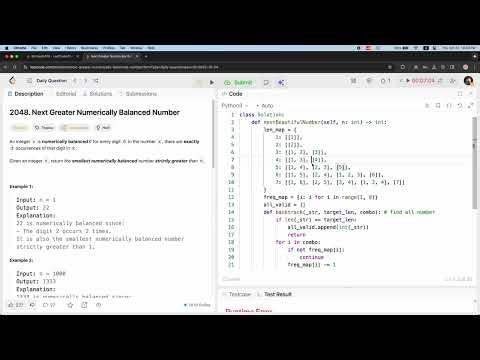Image resolution: width=480 pixels, height=360 pixels.
Task: Bookmark page star in address bar
Action: (390, 67)
